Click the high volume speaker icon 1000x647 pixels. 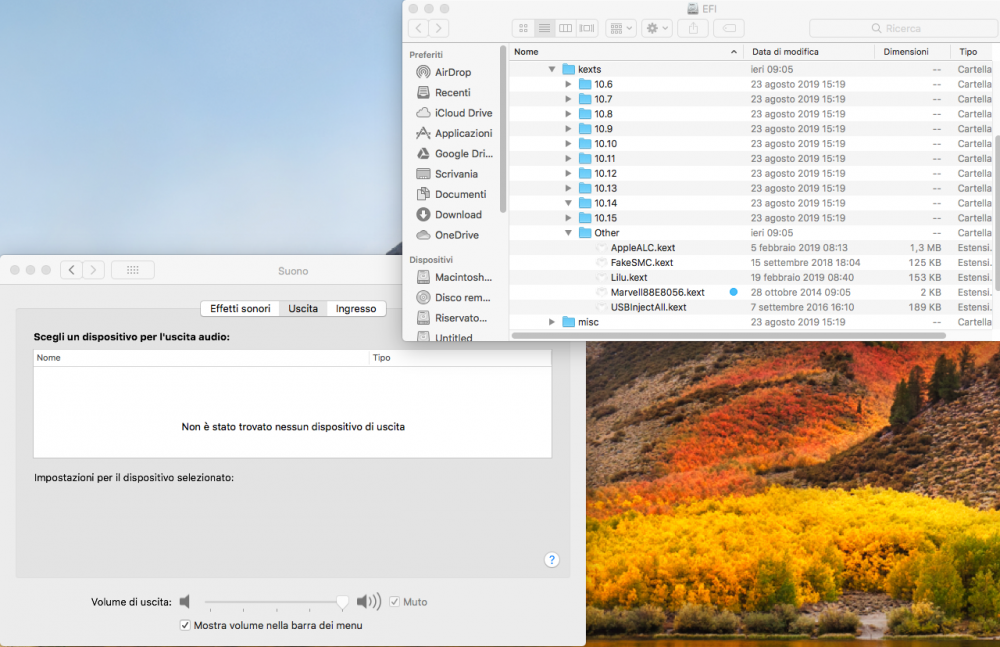pyautogui.click(x=369, y=602)
